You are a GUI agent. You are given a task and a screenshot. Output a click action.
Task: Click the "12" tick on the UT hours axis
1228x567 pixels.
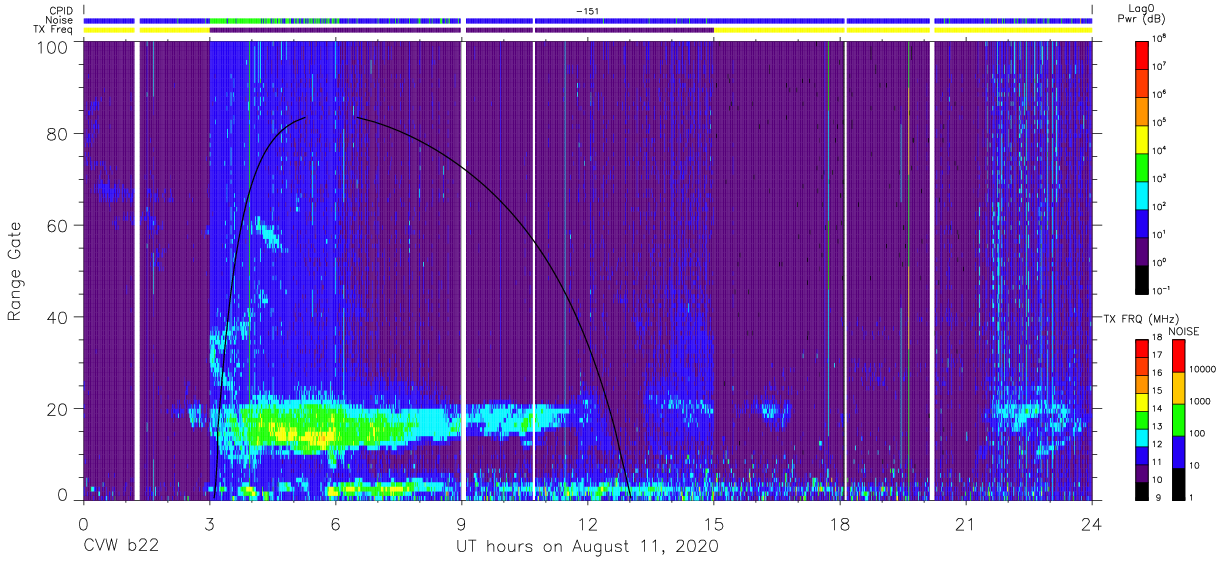[587, 523]
